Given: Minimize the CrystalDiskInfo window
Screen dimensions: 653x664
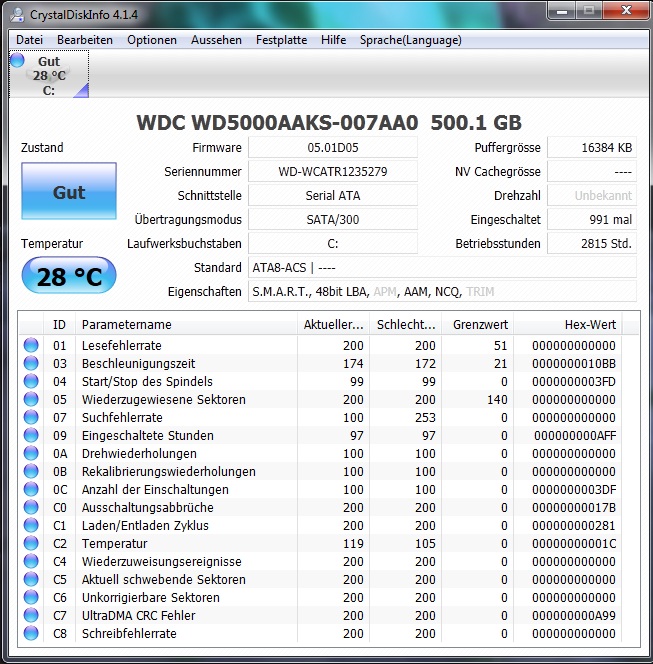Looking at the screenshot, I should click(x=562, y=11).
